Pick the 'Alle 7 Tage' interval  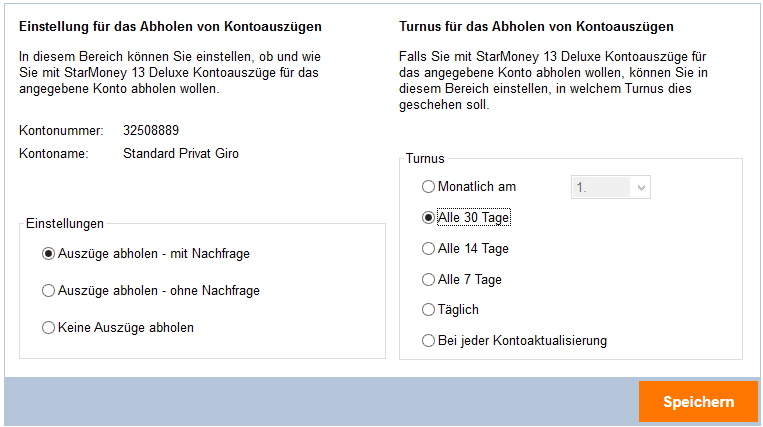429,279
